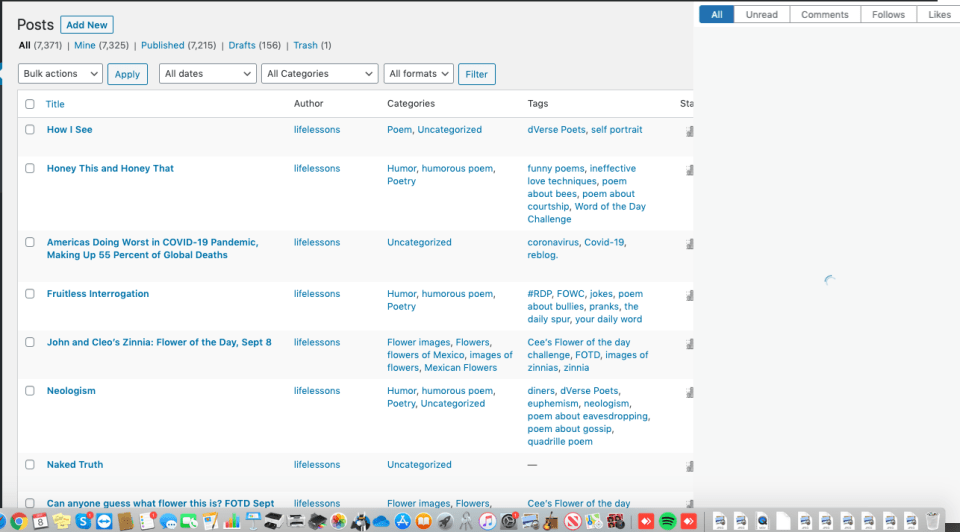Screen dimensions: 960x532
Task: Open stats icon for Fruitless Interrogation post
Action: 689,295
